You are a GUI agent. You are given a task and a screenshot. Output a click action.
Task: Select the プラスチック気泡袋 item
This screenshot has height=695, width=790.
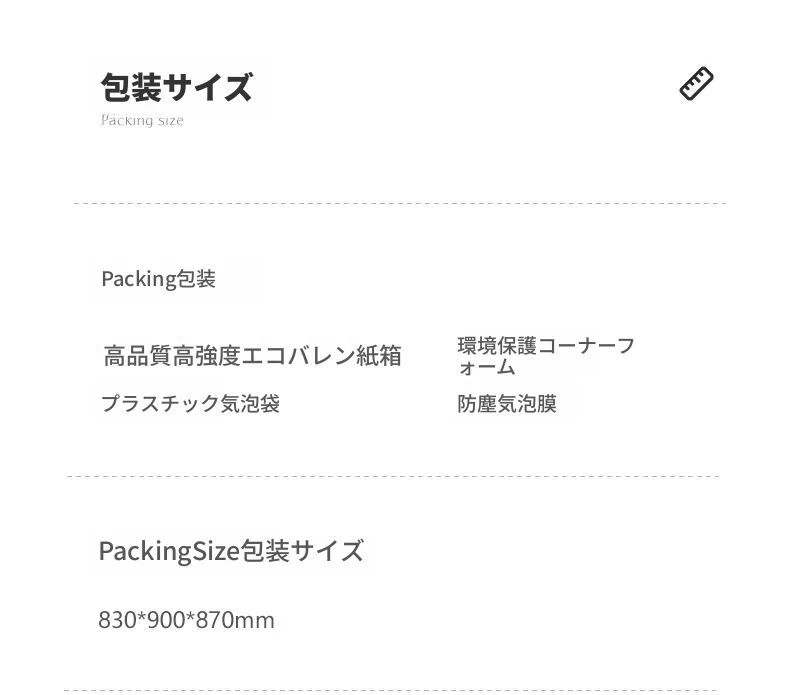click(x=190, y=403)
